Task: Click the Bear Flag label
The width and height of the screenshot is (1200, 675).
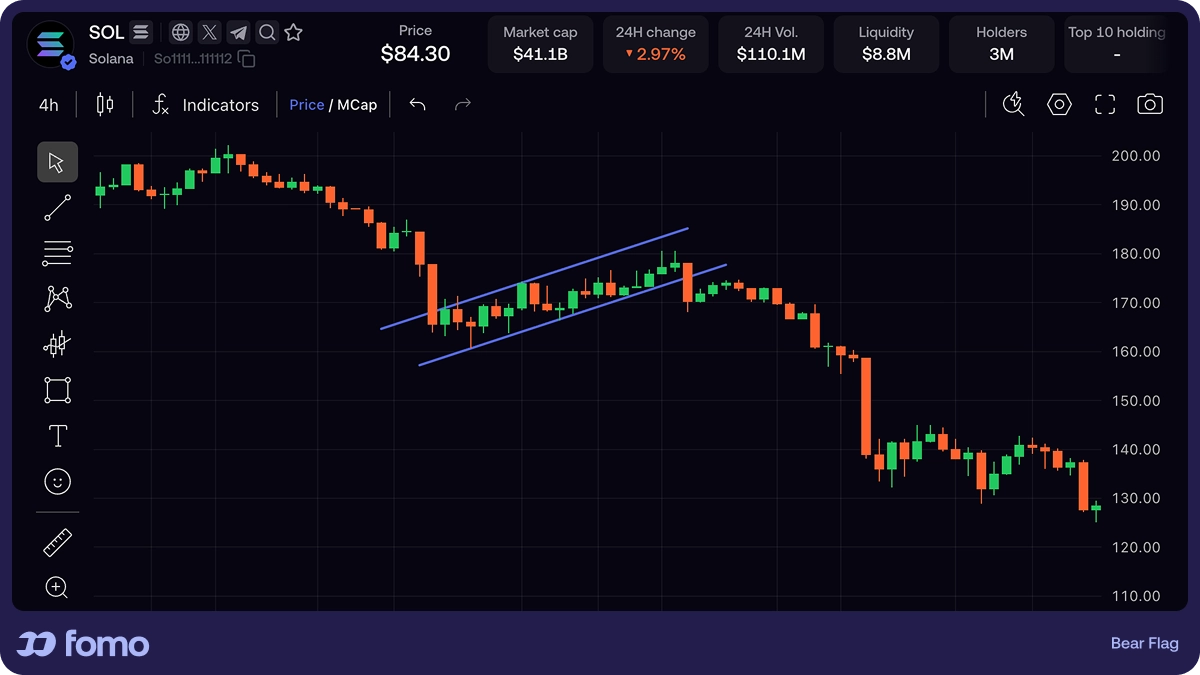Action: tap(1145, 644)
